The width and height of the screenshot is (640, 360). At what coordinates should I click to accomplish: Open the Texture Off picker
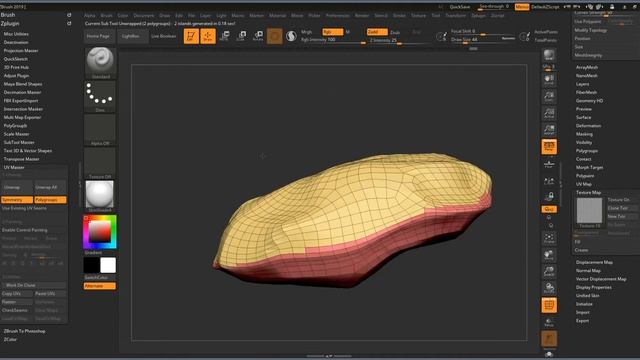pyautogui.click(x=100, y=163)
